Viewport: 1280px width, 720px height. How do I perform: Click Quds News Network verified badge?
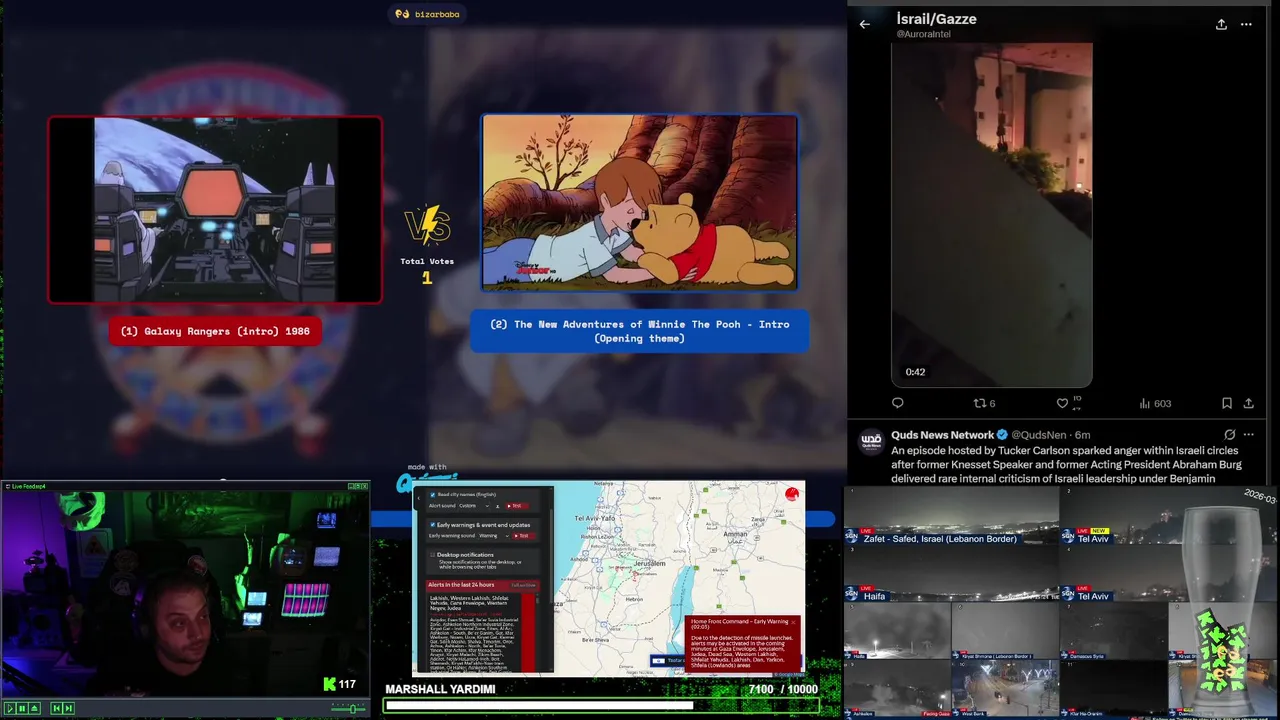(x=1002, y=435)
